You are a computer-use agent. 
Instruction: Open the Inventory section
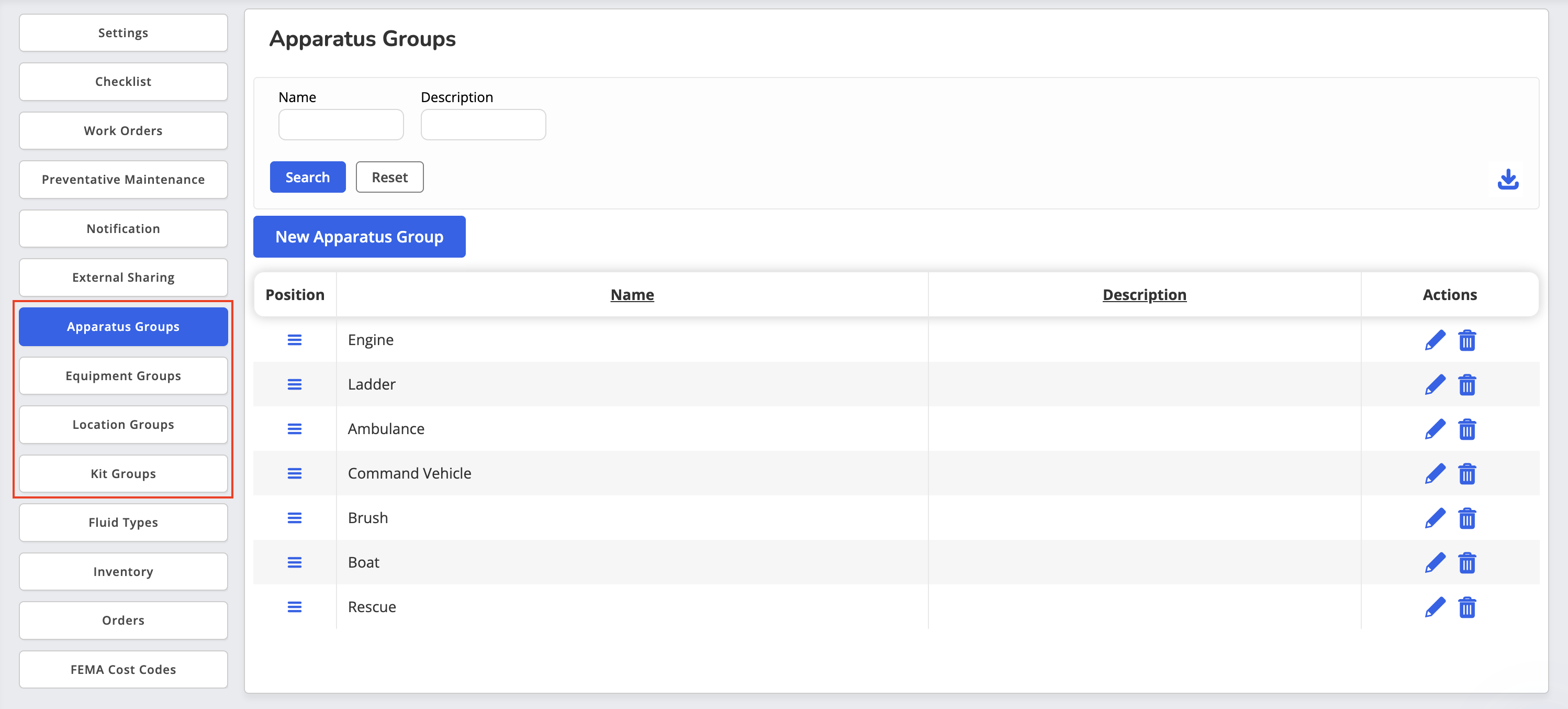tap(123, 571)
